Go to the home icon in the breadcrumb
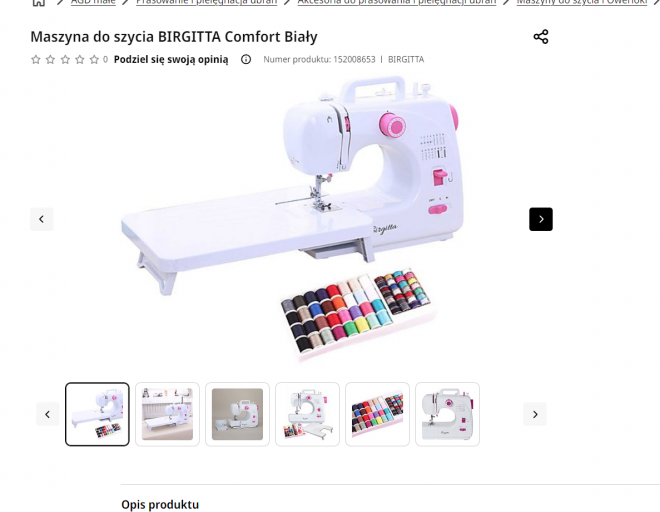This screenshot has width=660, height=512. pos(39,2)
